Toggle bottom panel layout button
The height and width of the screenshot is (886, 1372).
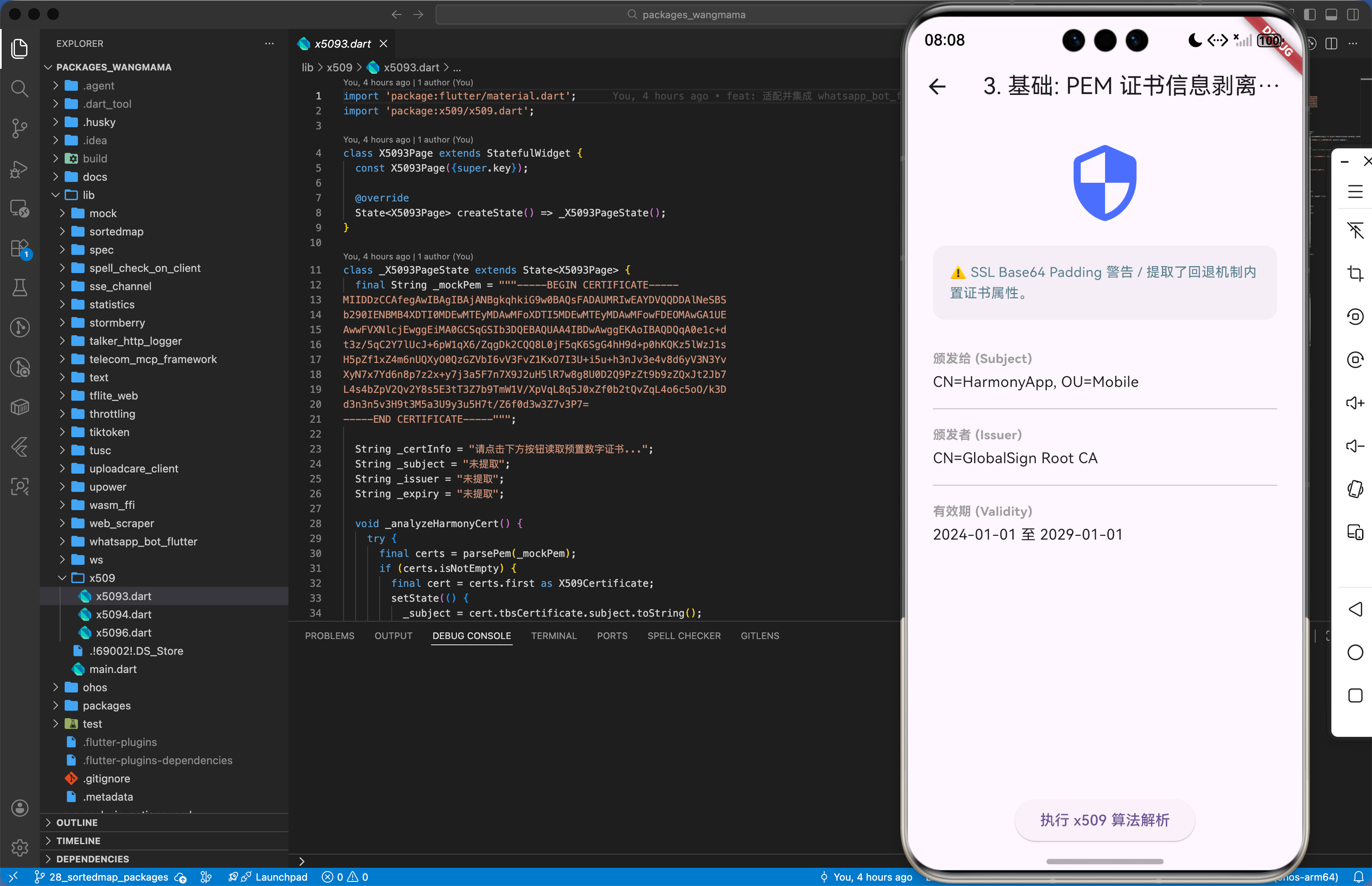[x=1331, y=15]
